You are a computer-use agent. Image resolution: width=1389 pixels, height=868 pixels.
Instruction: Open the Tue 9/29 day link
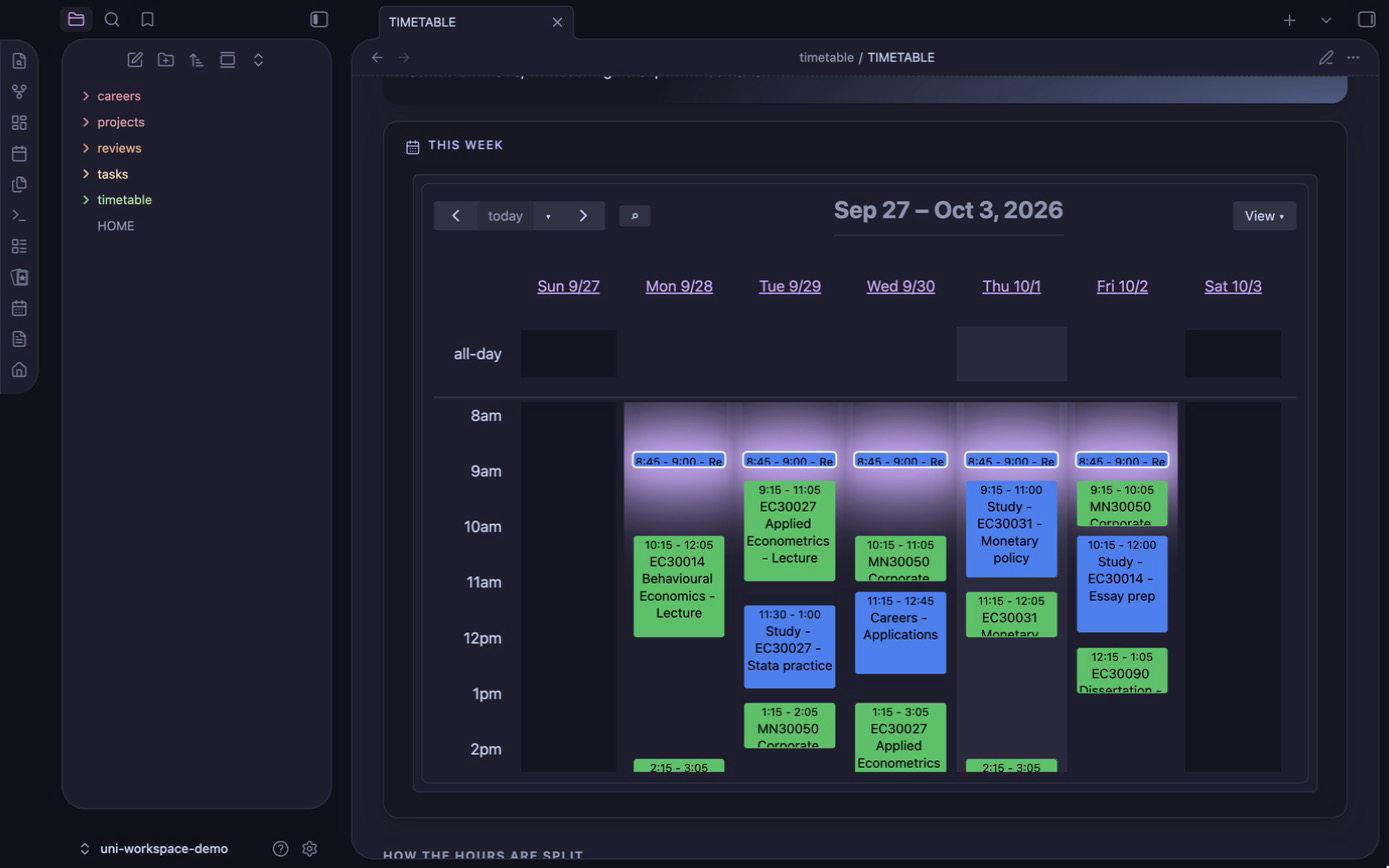[x=790, y=286]
